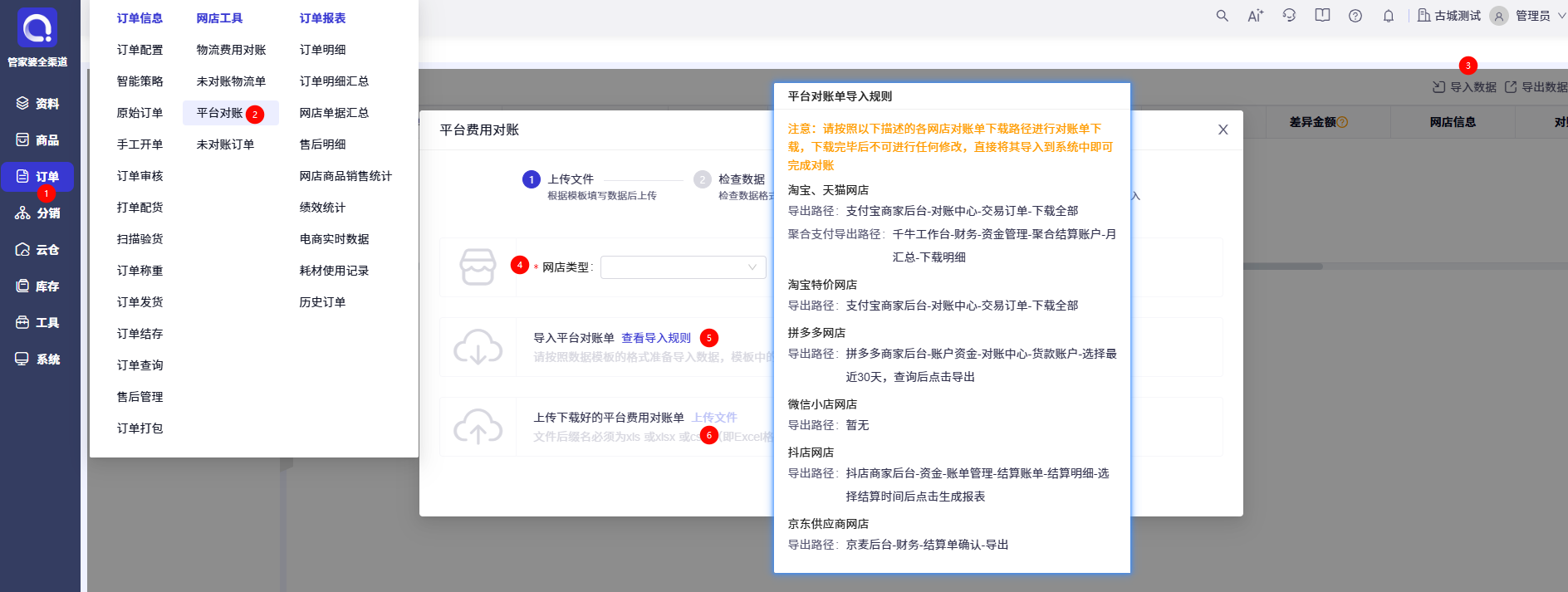Click the search magnifier icon in header

pyautogui.click(x=1222, y=16)
